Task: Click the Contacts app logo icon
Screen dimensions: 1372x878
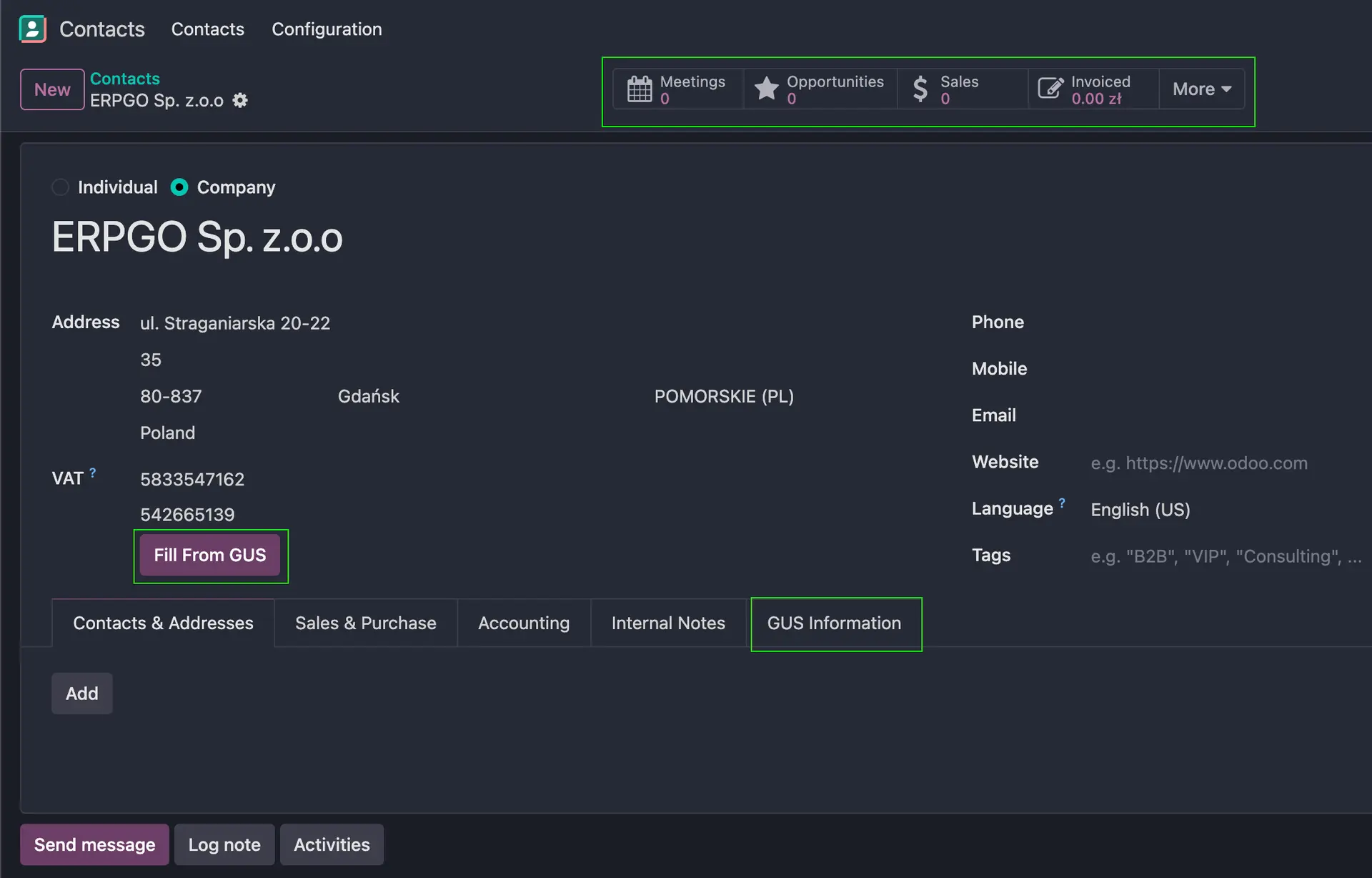Action: point(32,29)
